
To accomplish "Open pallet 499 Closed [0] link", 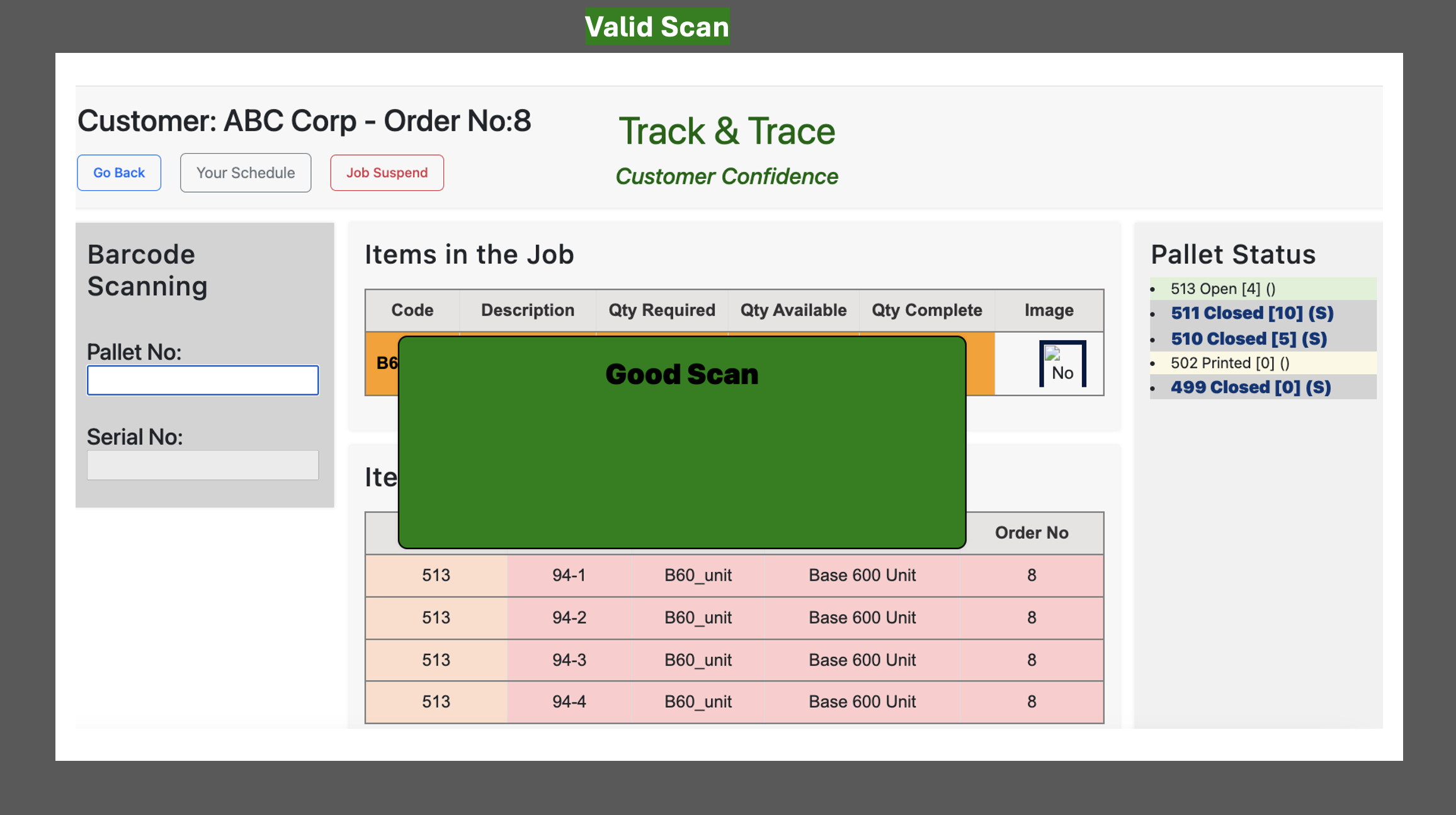I will tap(1250, 387).
